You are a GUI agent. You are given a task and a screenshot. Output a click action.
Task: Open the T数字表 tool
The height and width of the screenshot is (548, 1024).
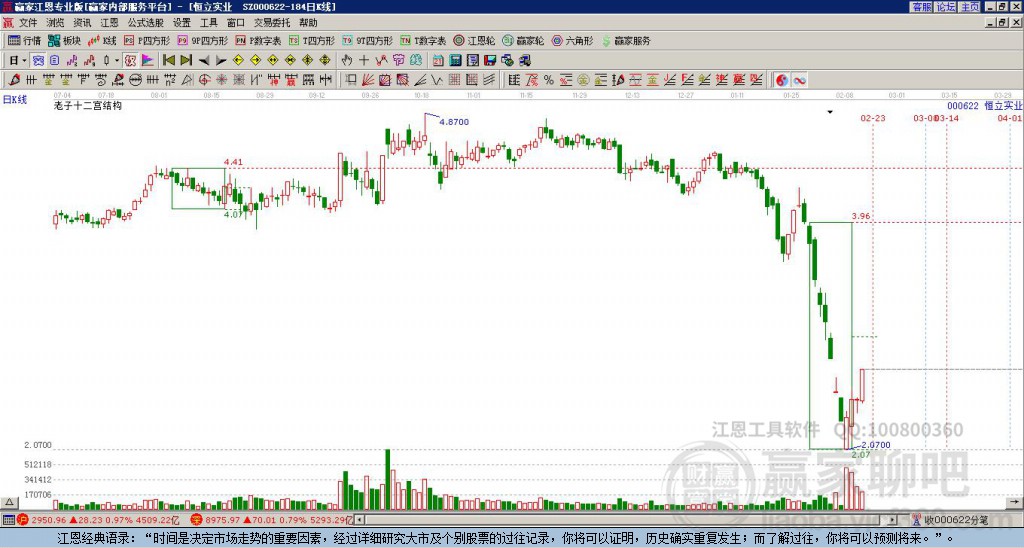423,40
